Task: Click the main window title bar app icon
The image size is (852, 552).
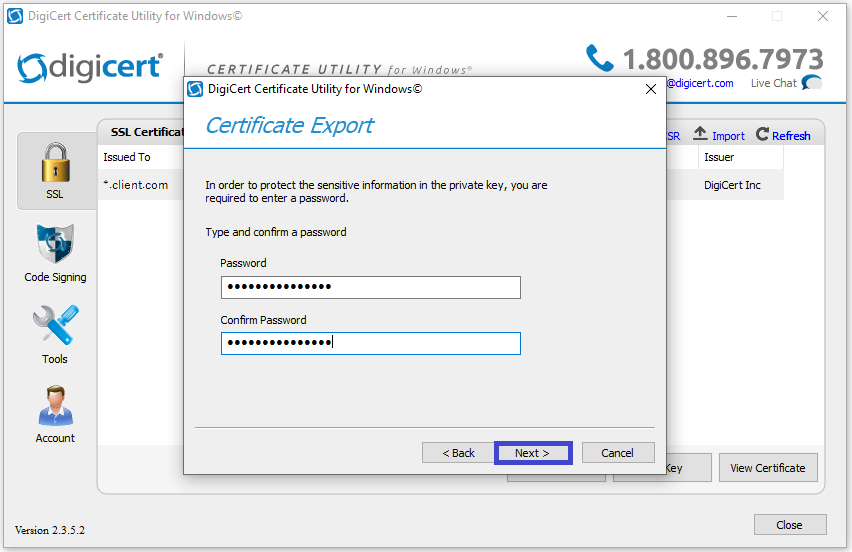Action: [15, 16]
